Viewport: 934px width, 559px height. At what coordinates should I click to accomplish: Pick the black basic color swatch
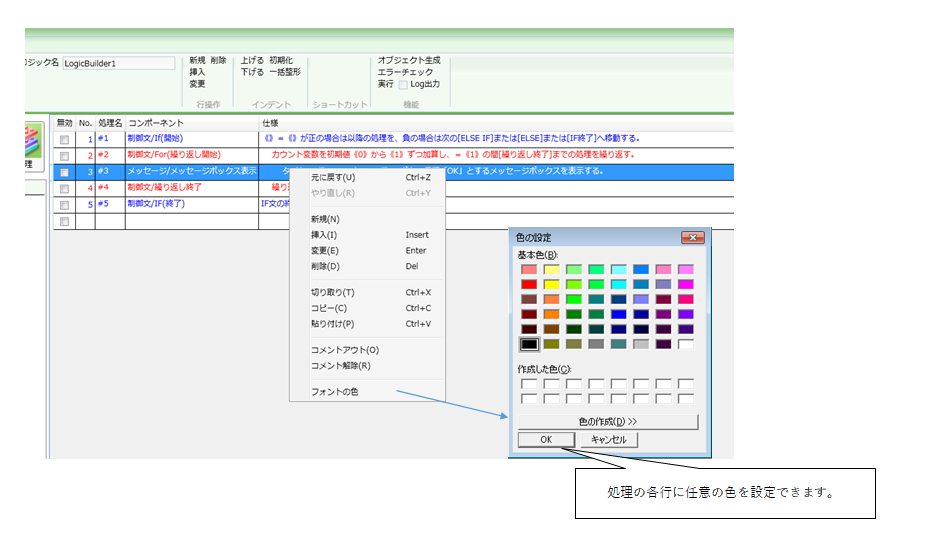[529, 344]
